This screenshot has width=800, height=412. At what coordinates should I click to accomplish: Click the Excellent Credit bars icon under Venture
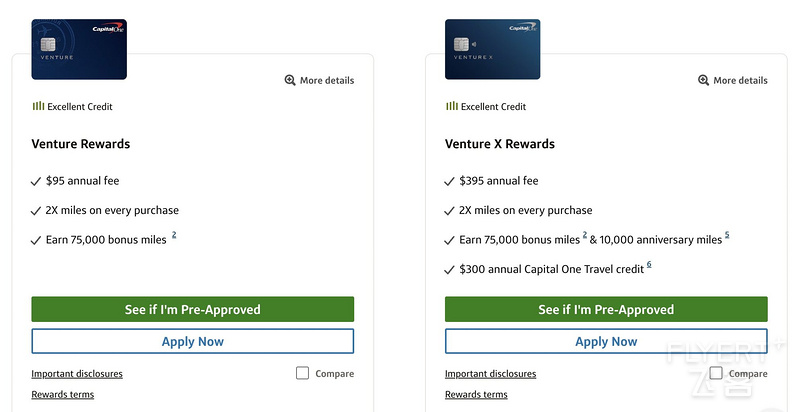tap(38, 106)
